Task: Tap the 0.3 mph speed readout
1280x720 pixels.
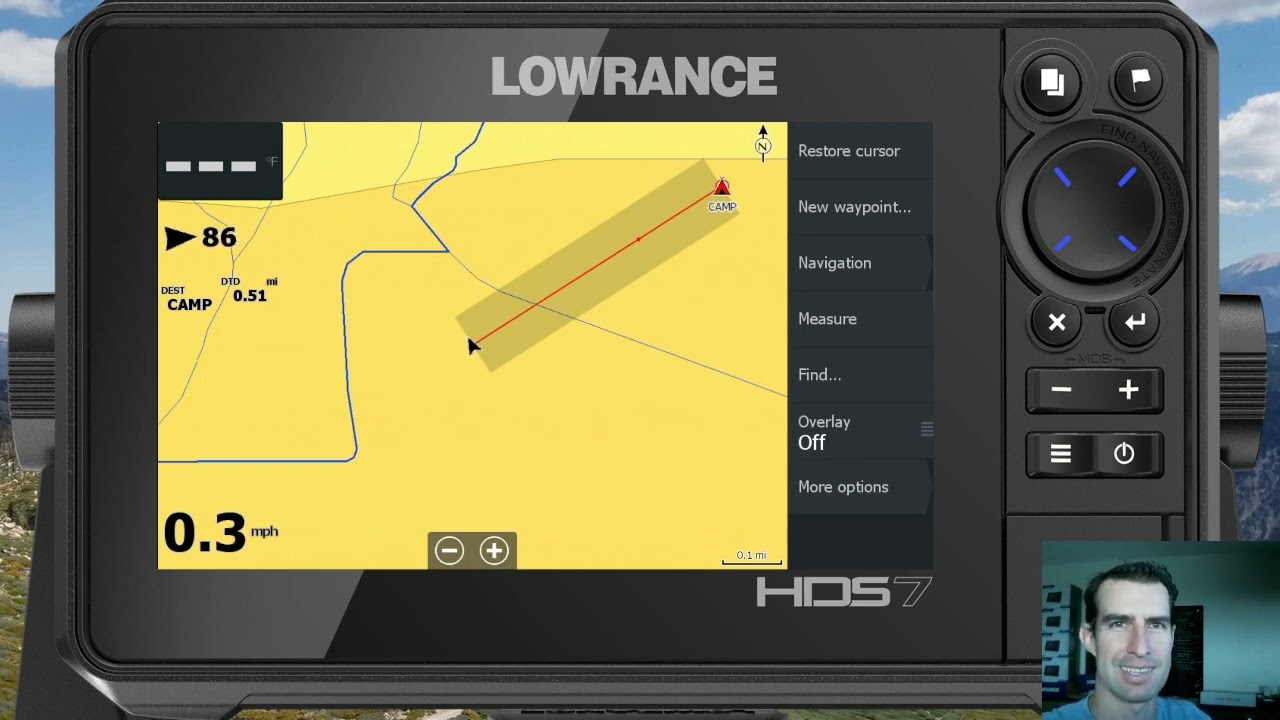Action: pyautogui.click(x=220, y=532)
